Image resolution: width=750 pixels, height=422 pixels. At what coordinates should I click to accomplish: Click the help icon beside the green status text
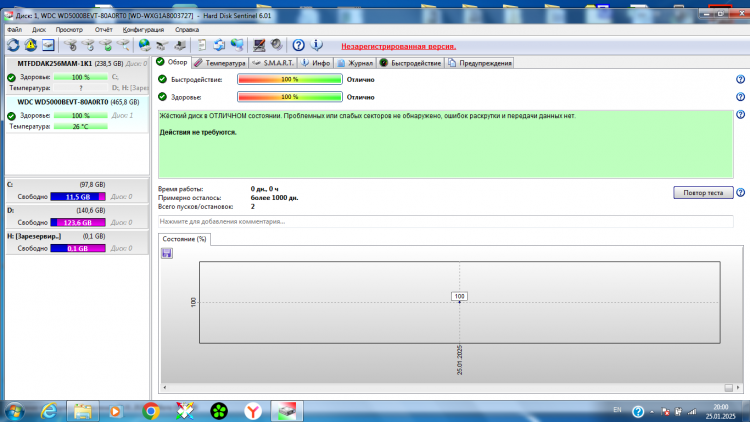[740, 115]
